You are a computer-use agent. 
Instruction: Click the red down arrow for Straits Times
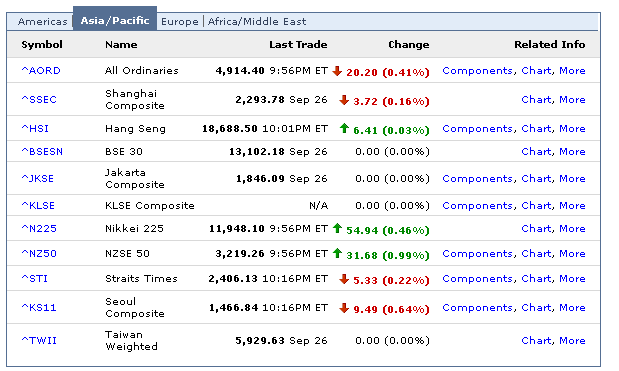coord(344,279)
